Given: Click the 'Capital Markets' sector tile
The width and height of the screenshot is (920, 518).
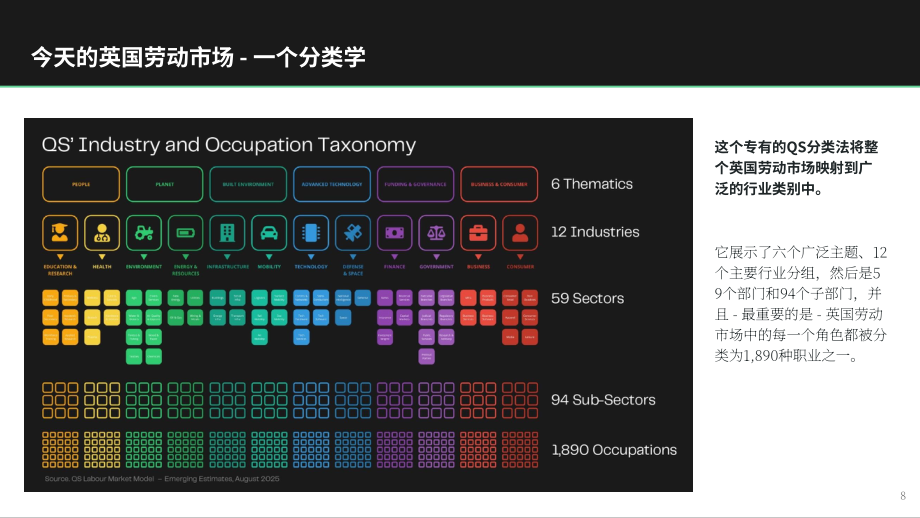Looking at the screenshot, I should coord(404,317).
